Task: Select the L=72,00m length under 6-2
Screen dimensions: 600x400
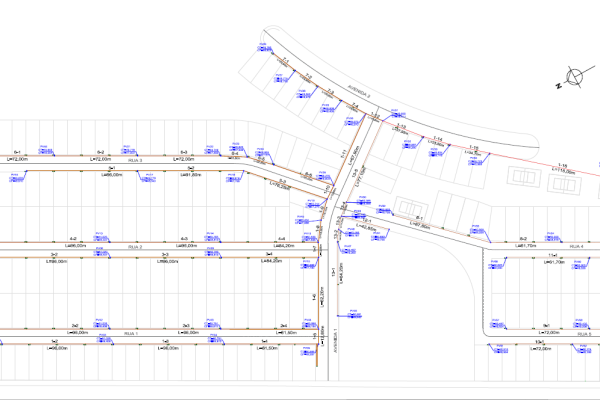Action: pos(100,159)
